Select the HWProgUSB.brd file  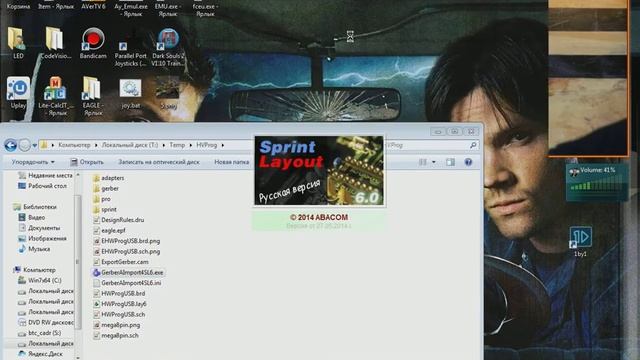point(119,293)
